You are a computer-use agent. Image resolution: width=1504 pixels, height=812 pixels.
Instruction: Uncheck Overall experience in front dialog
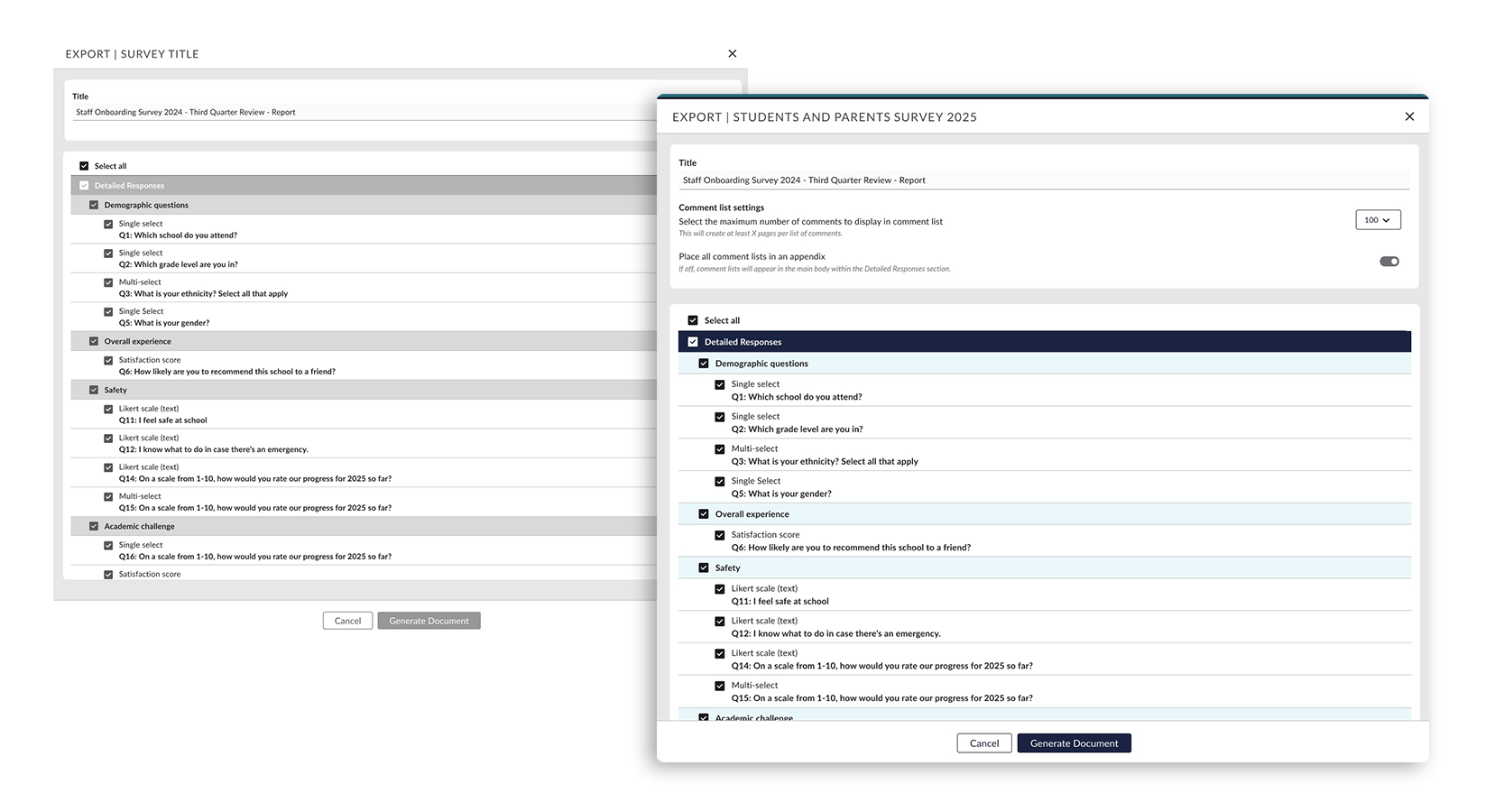pyautogui.click(x=704, y=514)
